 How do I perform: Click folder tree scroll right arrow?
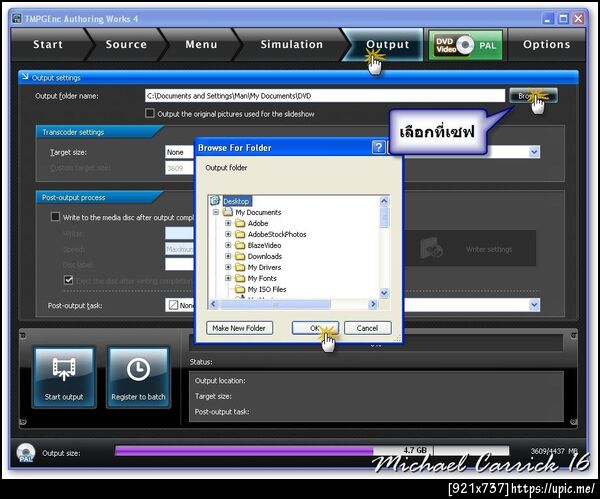tap(373, 304)
